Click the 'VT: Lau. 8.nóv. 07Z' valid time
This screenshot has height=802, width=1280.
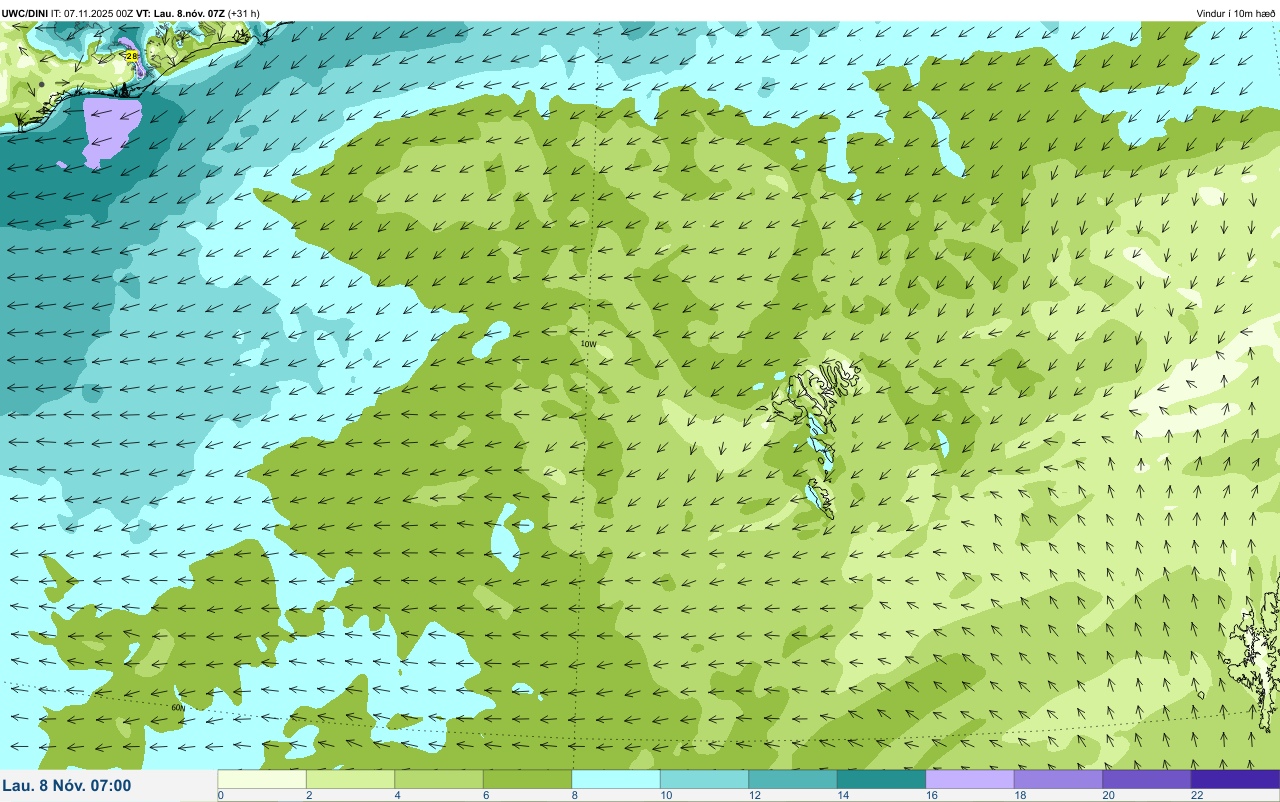(180, 13)
